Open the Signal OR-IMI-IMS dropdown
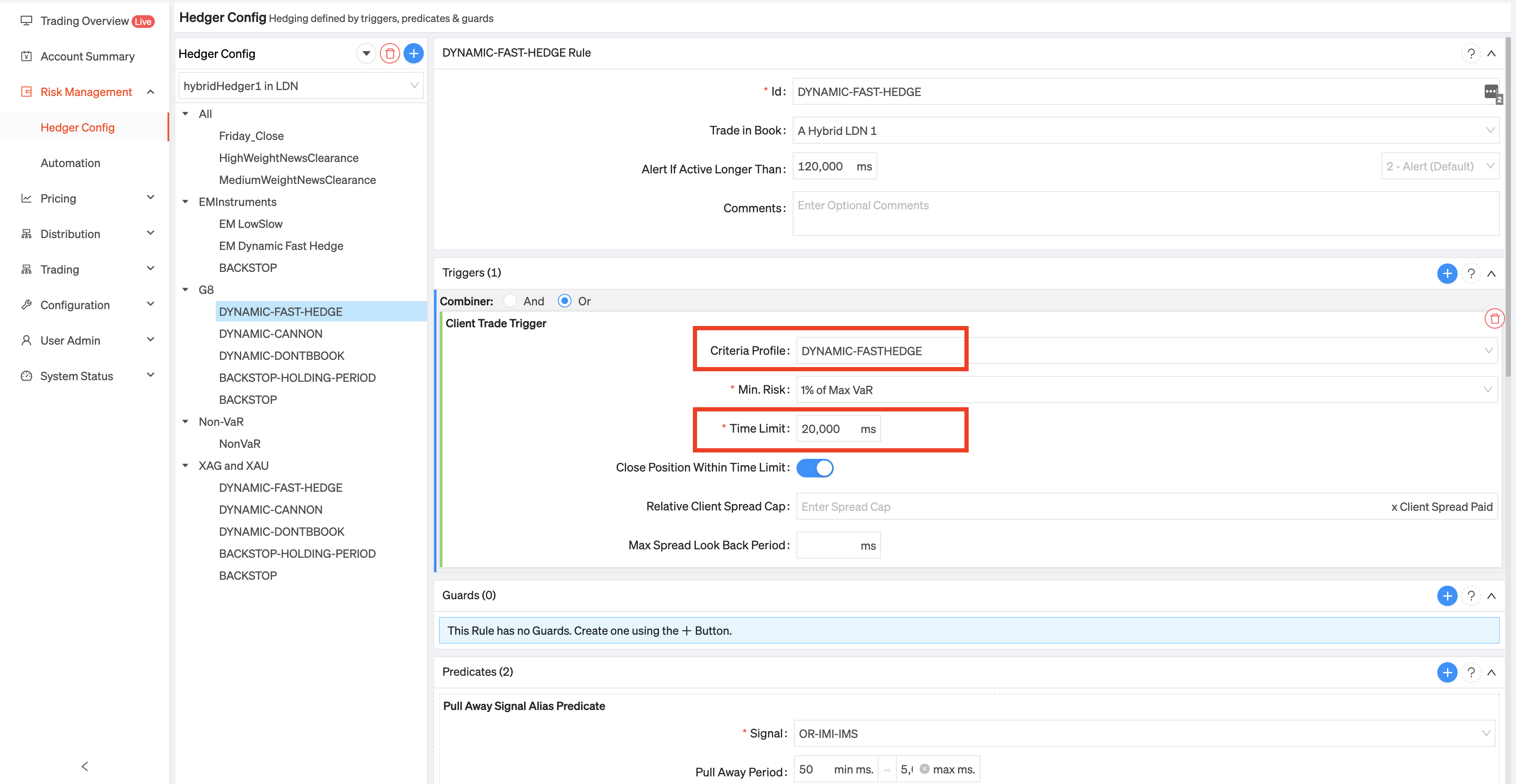This screenshot has width=1516, height=784. coord(1144,733)
